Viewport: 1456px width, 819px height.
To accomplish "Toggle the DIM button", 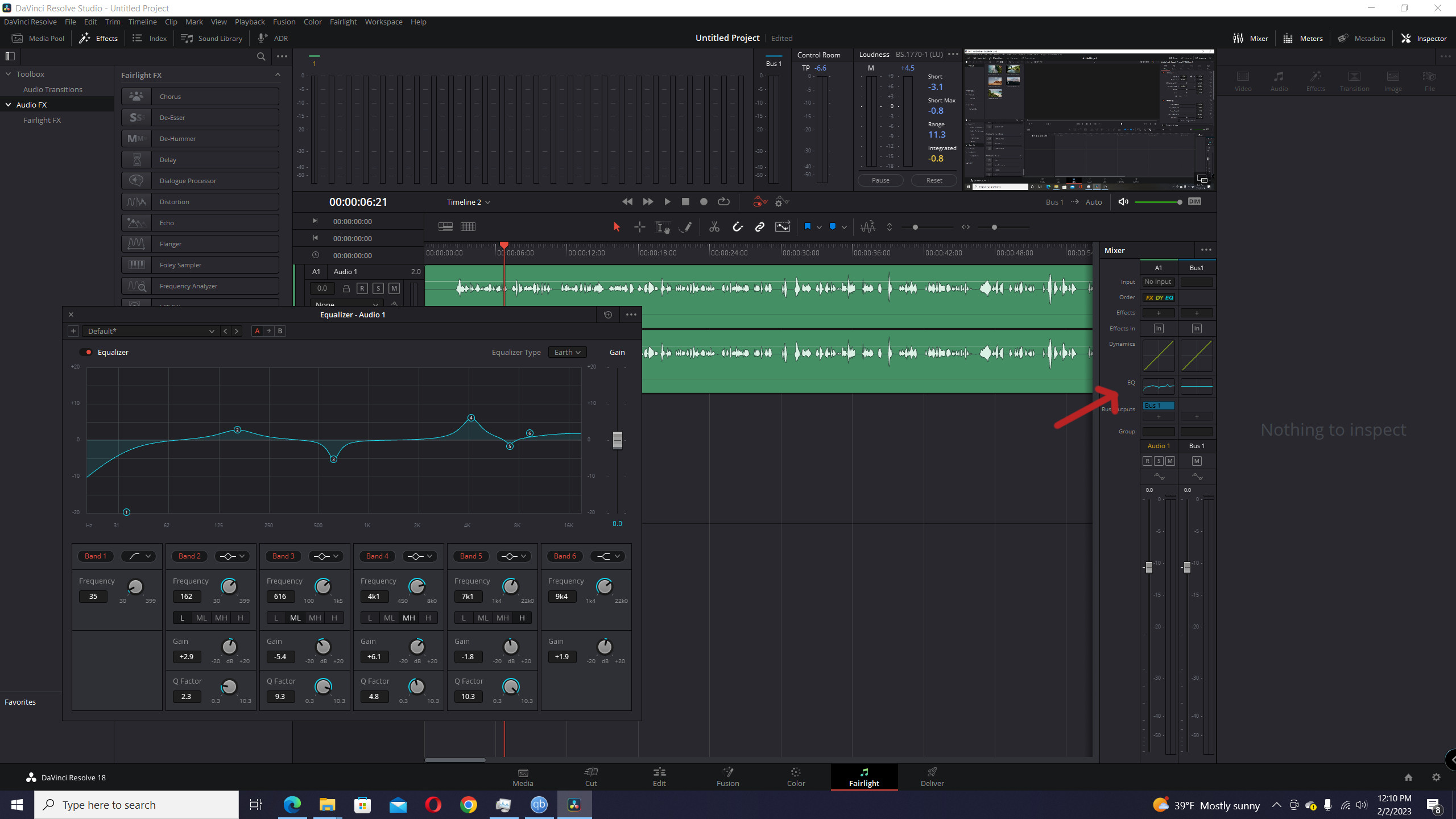I will [x=1194, y=202].
